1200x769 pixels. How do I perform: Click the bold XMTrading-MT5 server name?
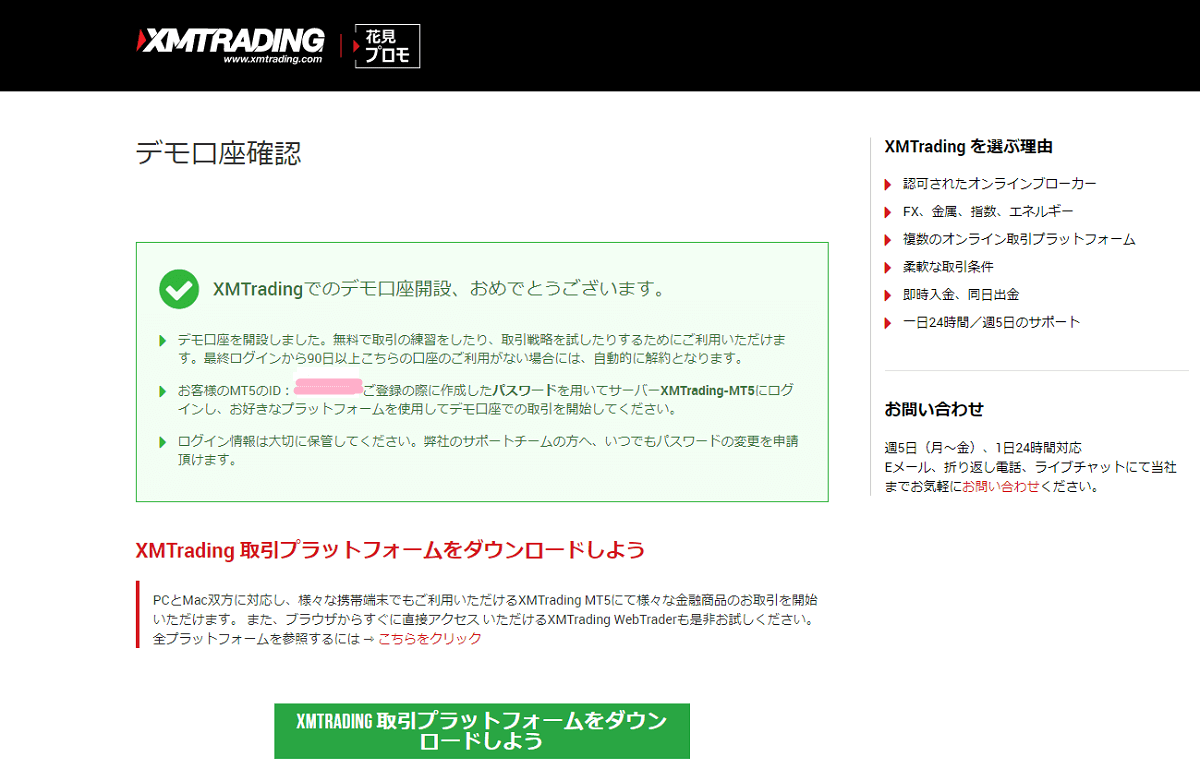point(707,391)
